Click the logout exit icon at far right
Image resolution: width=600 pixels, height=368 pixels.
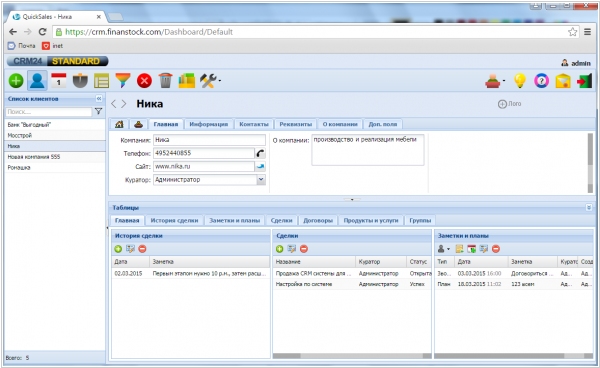[585, 81]
